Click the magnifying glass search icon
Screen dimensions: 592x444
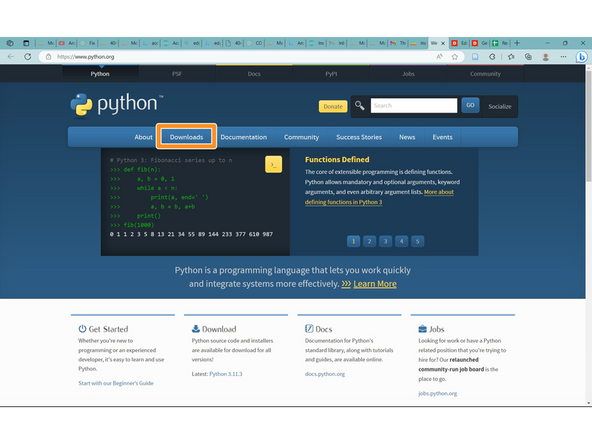(x=359, y=106)
